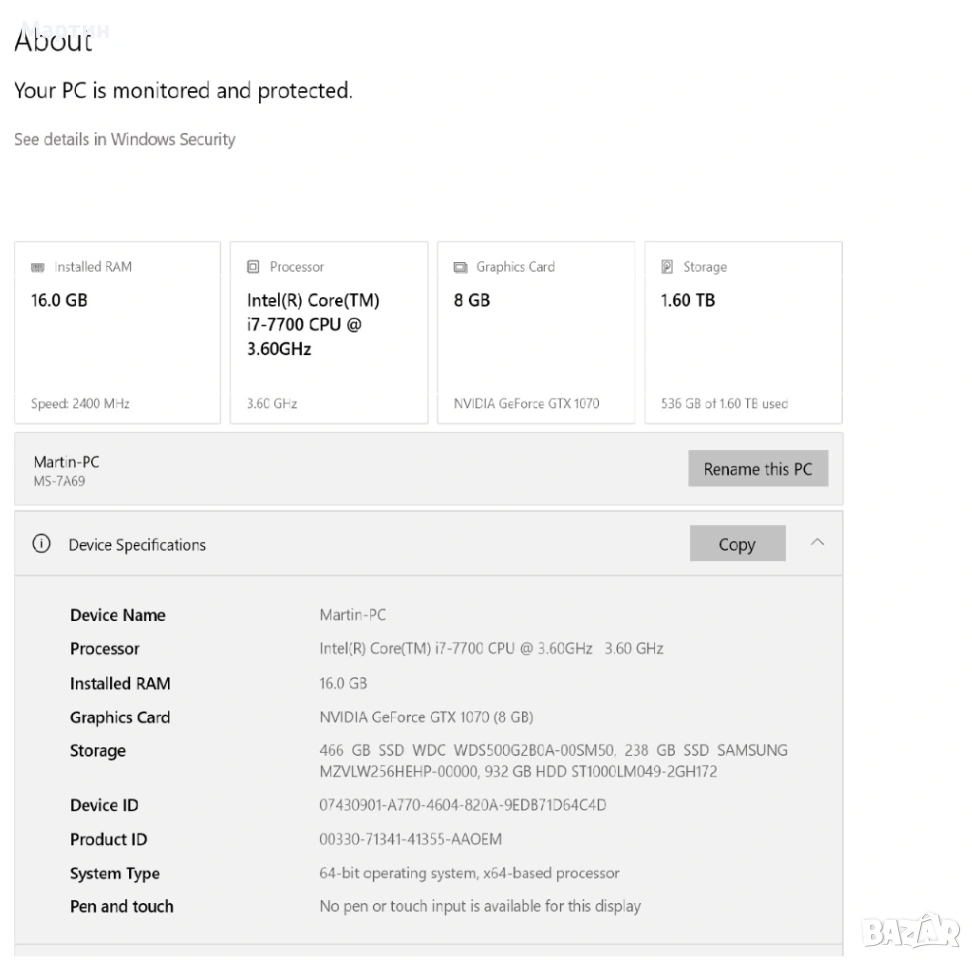This screenshot has width=972, height=960.
Task: Click the Device Specifications header label
Action: [x=137, y=545]
